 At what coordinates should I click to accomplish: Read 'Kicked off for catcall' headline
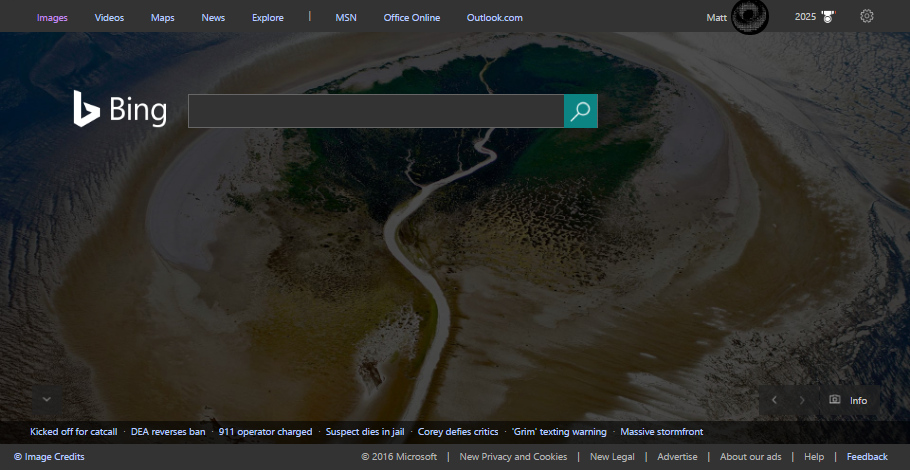(x=74, y=432)
